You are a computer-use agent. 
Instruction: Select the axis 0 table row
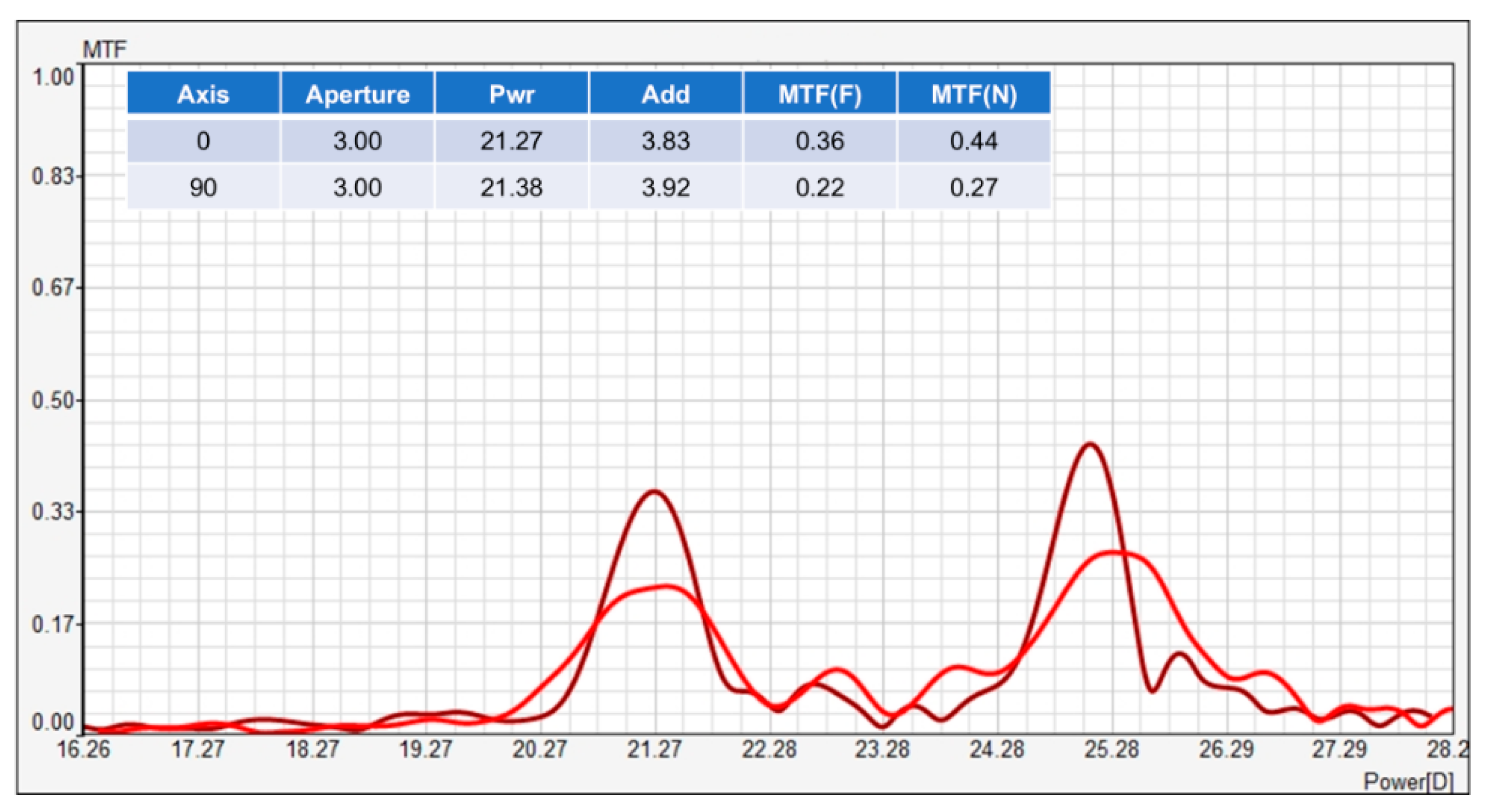click(x=203, y=141)
